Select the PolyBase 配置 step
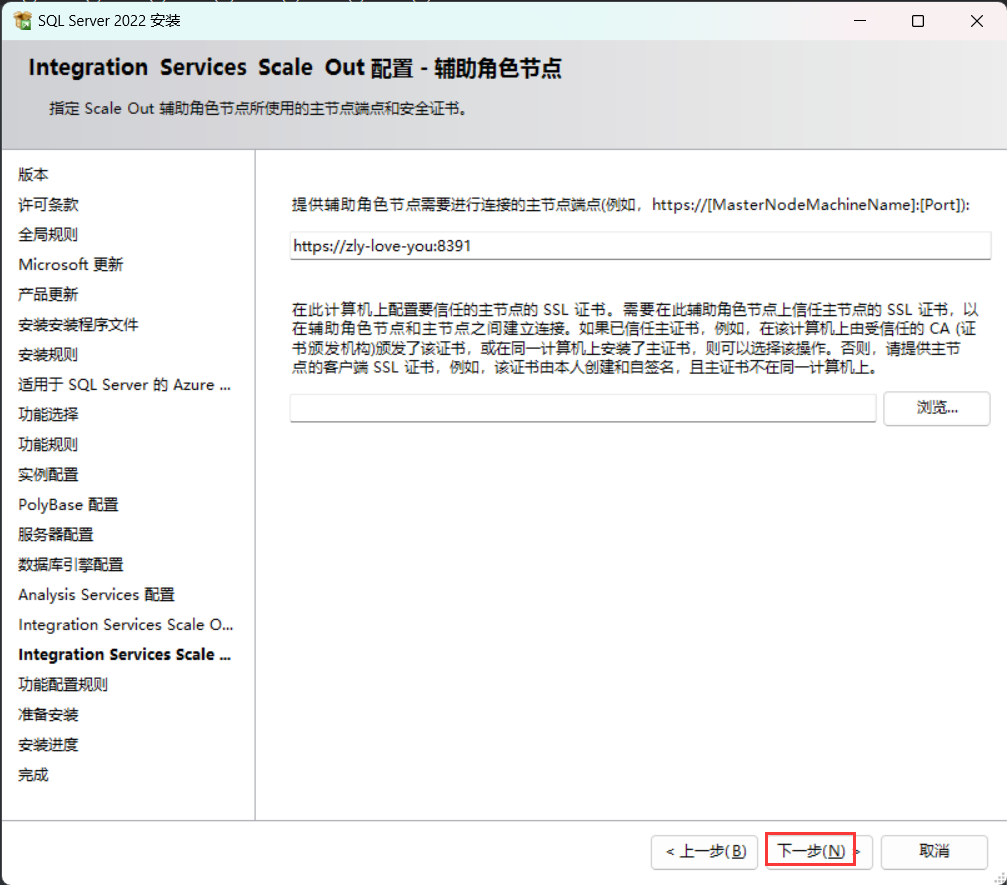 pos(68,505)
